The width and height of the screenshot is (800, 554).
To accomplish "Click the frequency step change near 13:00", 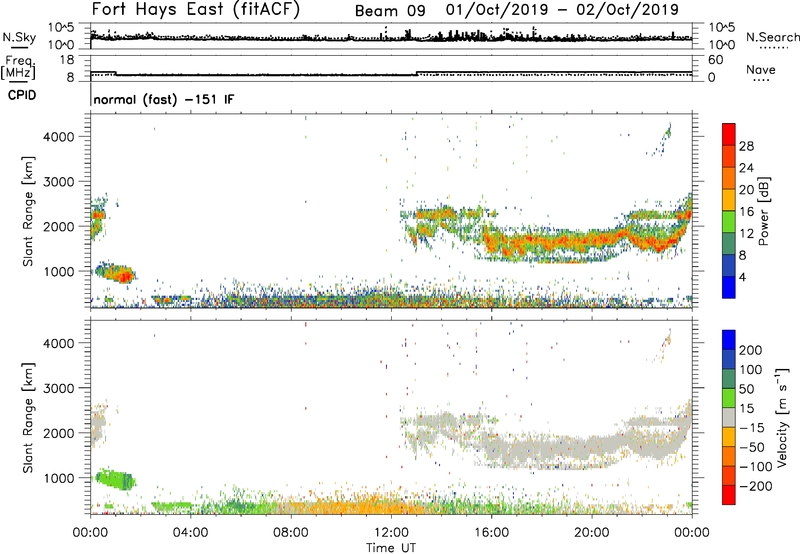I will pyautogui.click(x=417, y=73).
